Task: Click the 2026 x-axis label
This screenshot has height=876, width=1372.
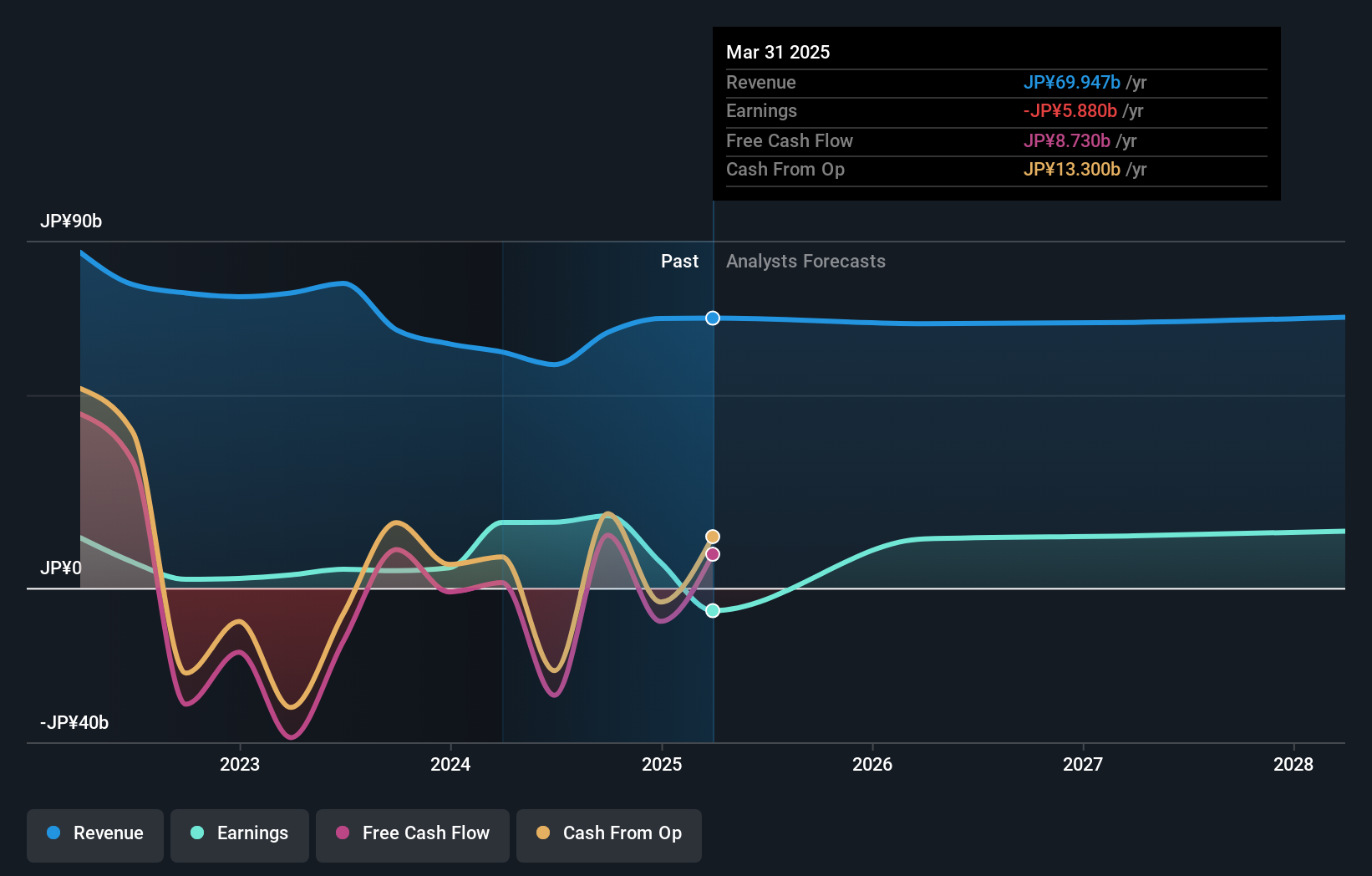Action: tap(872, 764)
